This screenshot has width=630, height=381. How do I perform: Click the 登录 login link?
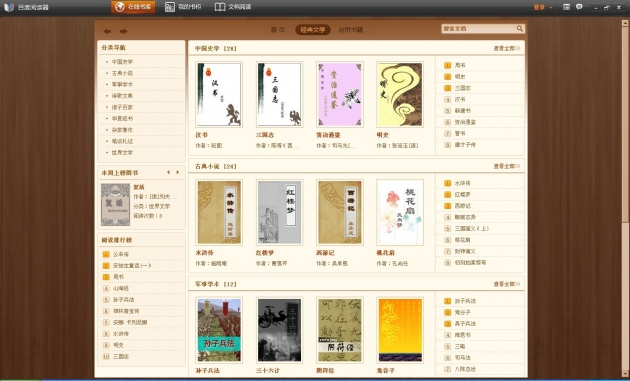(x=539, y=7)
